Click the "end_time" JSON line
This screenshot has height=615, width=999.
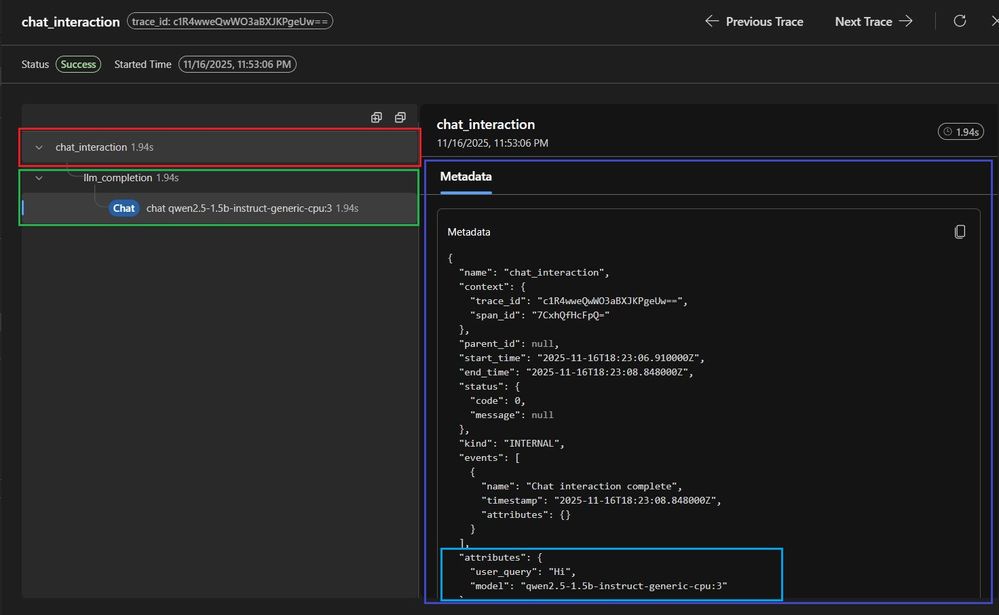point(576,372)
